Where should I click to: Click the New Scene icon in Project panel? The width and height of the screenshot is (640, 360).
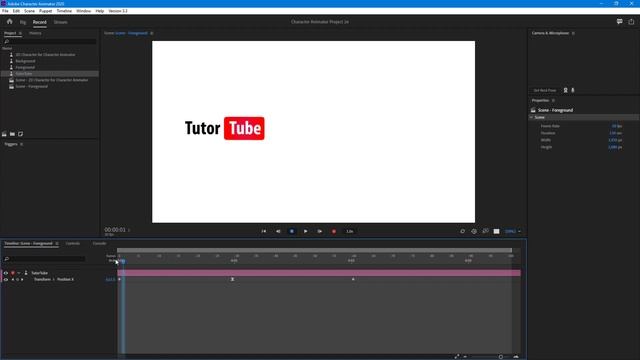click(4, 134)
